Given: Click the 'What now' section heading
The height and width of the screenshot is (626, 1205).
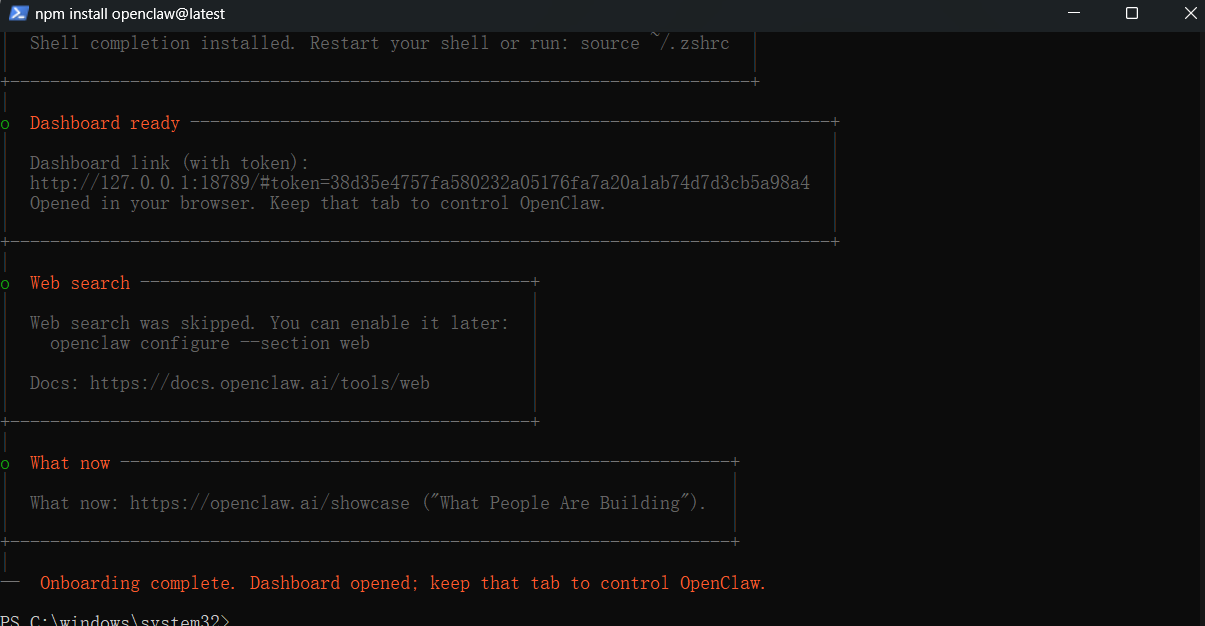Looking at the screenshot, I should point(70,463).
